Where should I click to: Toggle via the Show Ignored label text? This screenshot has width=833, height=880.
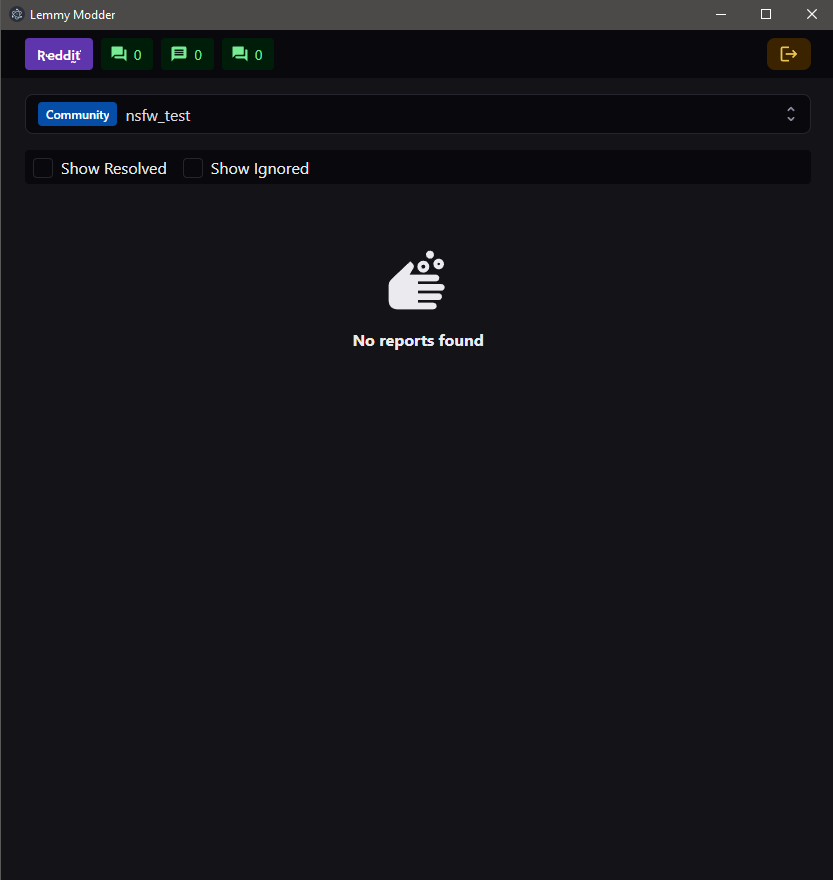(x=260, y=168)
